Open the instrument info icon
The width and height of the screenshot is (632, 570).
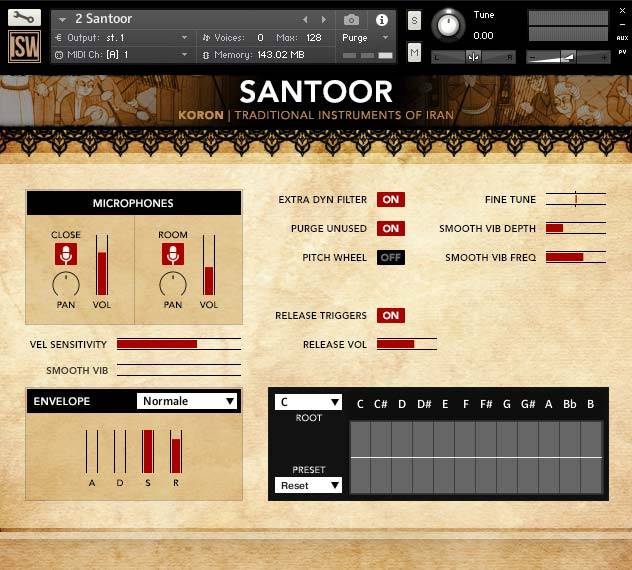click(381, 19)
